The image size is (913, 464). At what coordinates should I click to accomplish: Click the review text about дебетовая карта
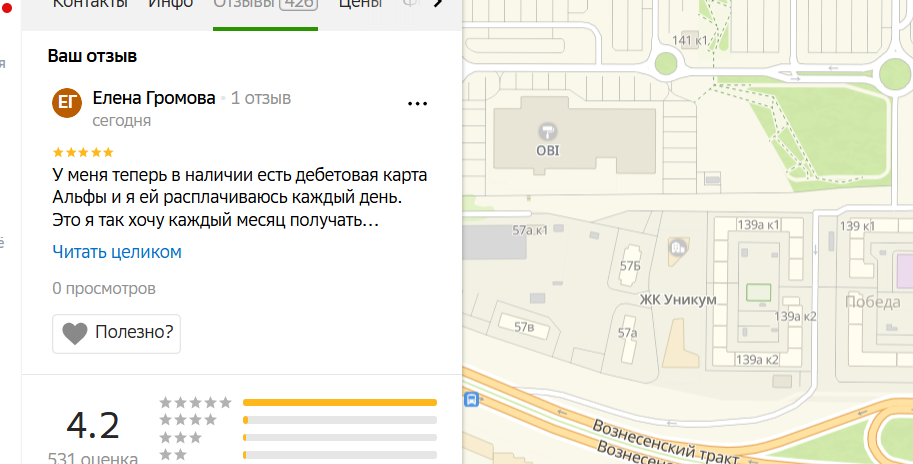[x=240, y=197]
